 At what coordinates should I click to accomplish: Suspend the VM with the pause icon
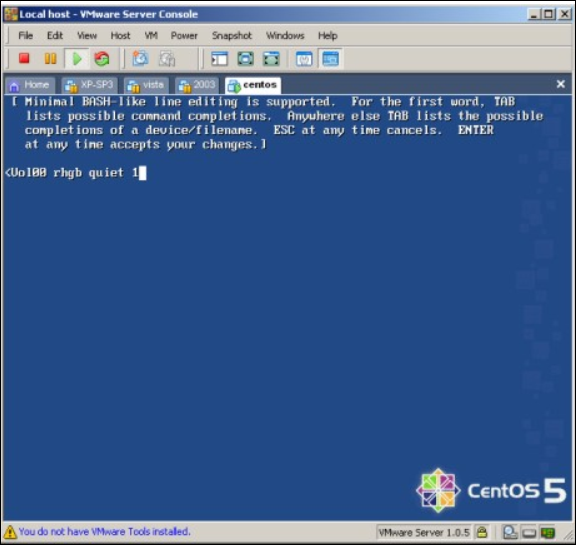[x=50, y=58]
